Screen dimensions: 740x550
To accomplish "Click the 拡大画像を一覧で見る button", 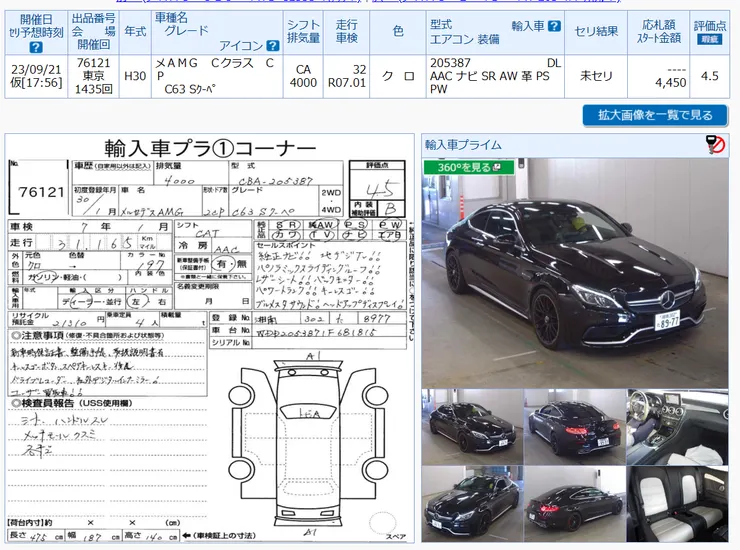I will pyautogui.click(x=655, y=115).
